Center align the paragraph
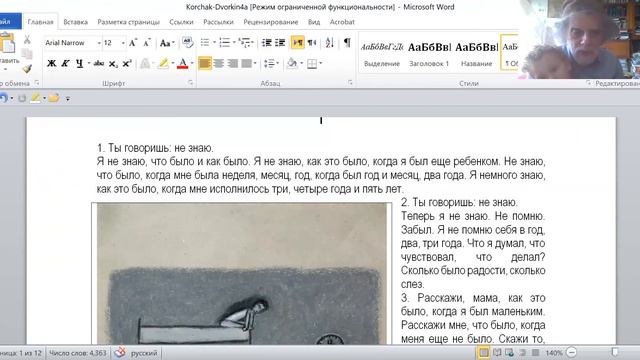Screen dimensions: 640x360 click(219, 64)
